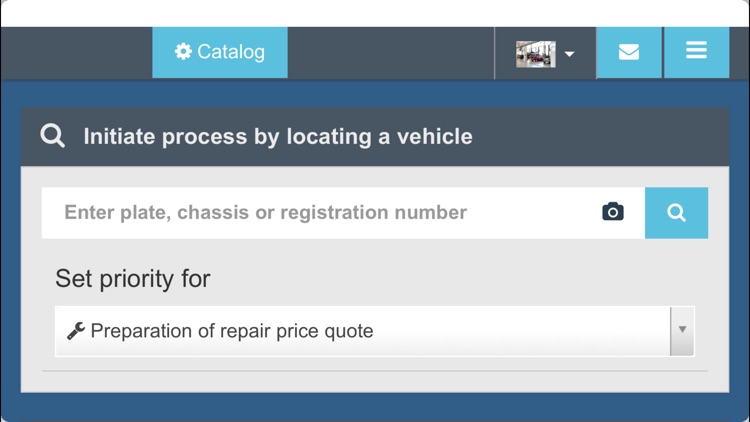Expand the caret next to workshop photo
The width and height of the screenshot is (750, 422).
(569, 54)
